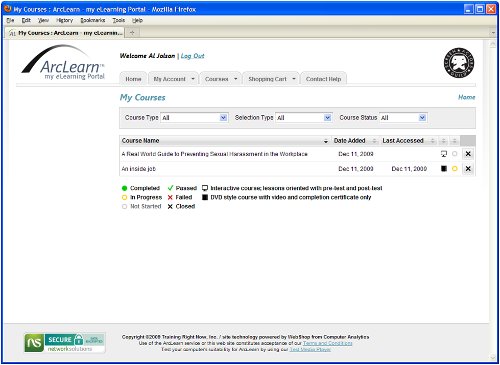This screenshot has height=365, width=500.
Task: Open the Tools menu
Action: (119, 20)
